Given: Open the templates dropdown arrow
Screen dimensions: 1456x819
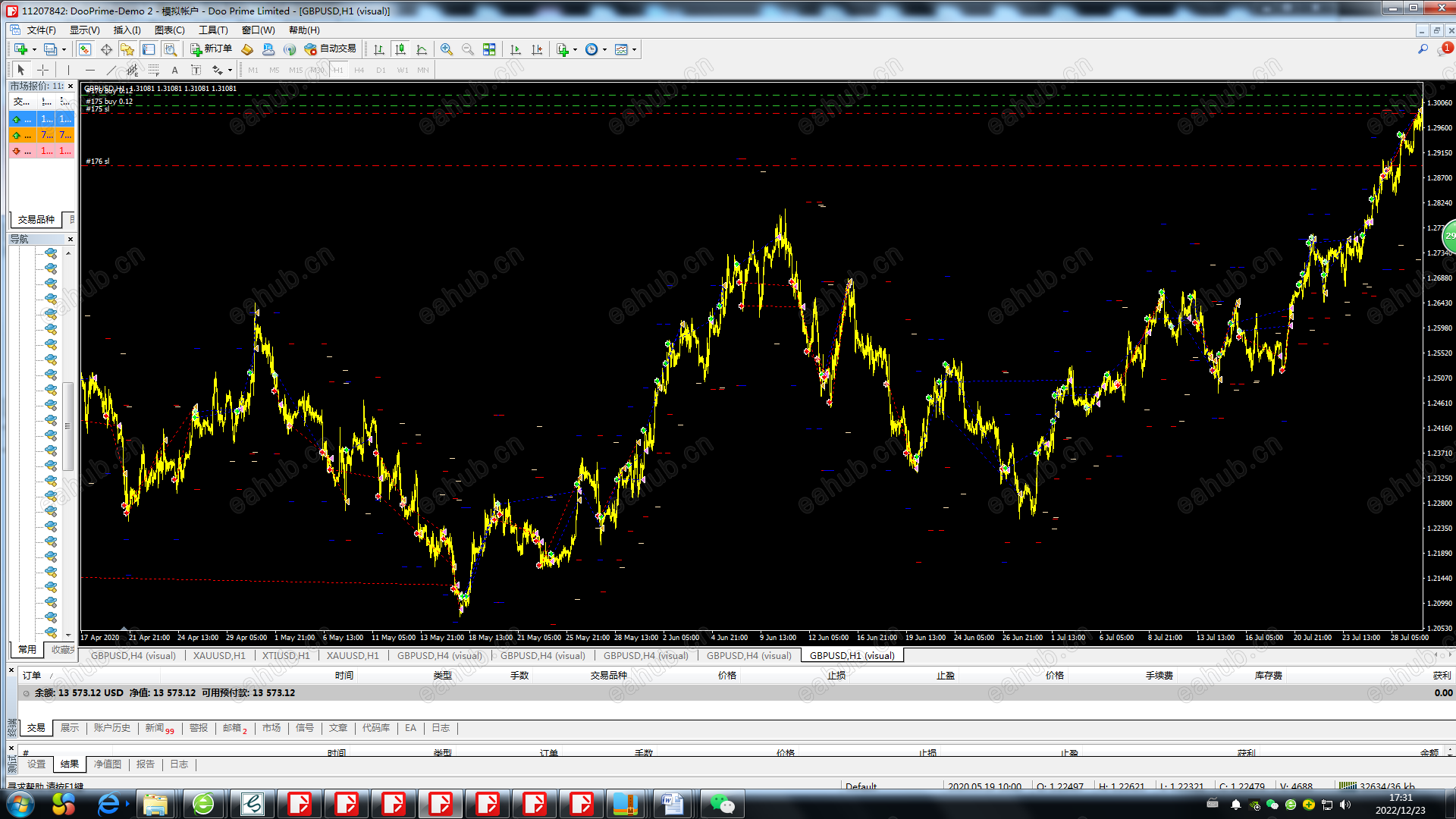Looking at the screenshot, I should click(634, 49).
